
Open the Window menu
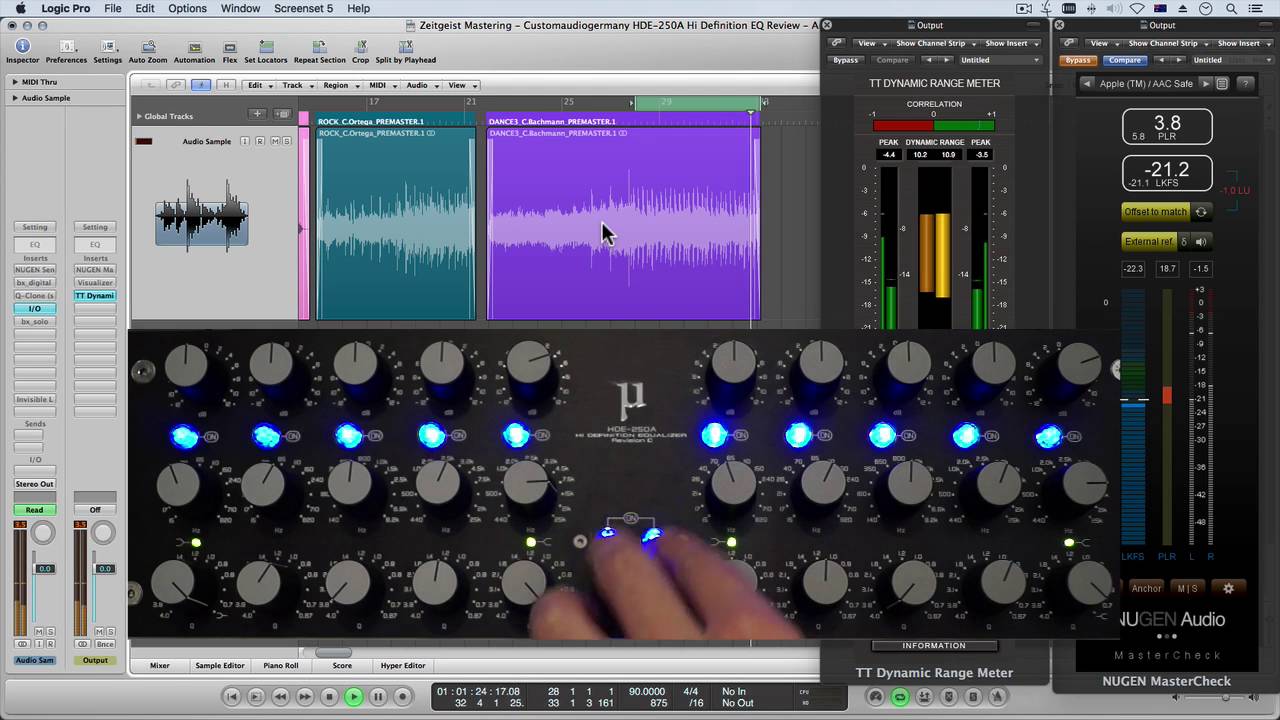(x=240, y=8)
